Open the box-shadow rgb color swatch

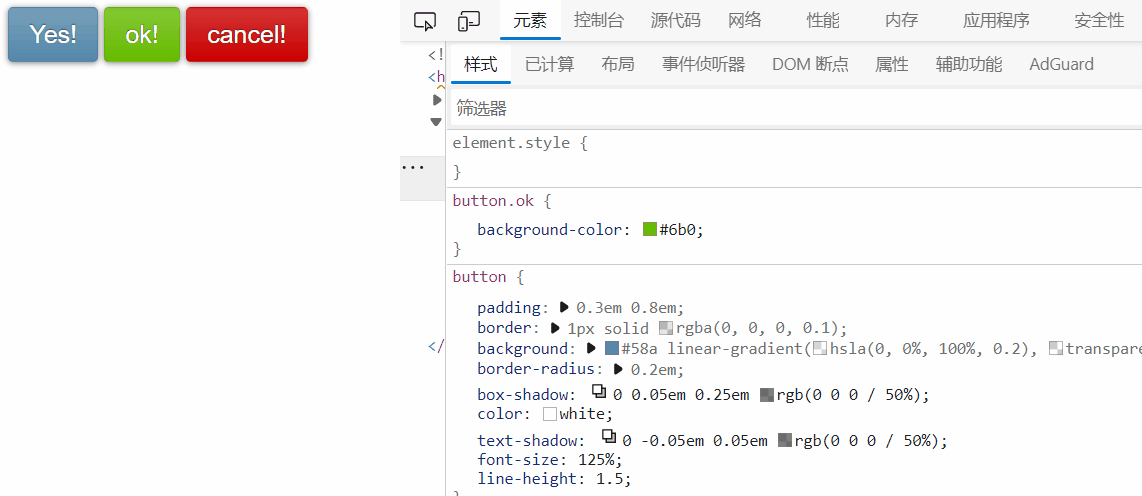tap(767, 395)
